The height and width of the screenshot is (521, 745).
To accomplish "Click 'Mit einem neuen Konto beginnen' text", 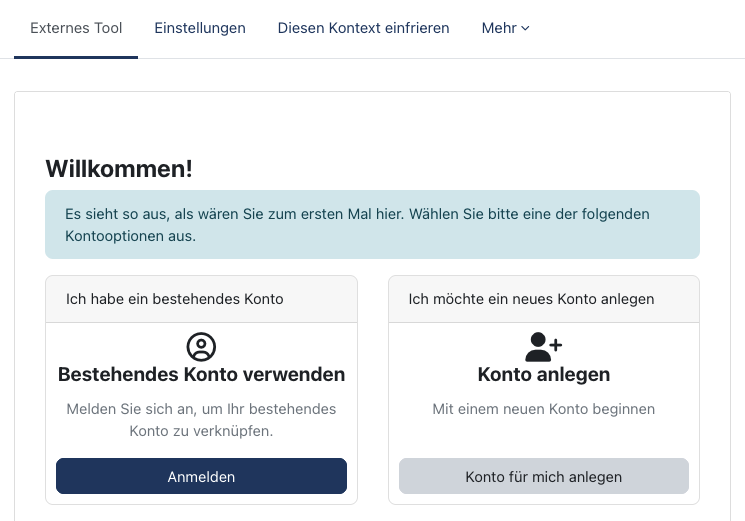I will (x=544, y=409).
